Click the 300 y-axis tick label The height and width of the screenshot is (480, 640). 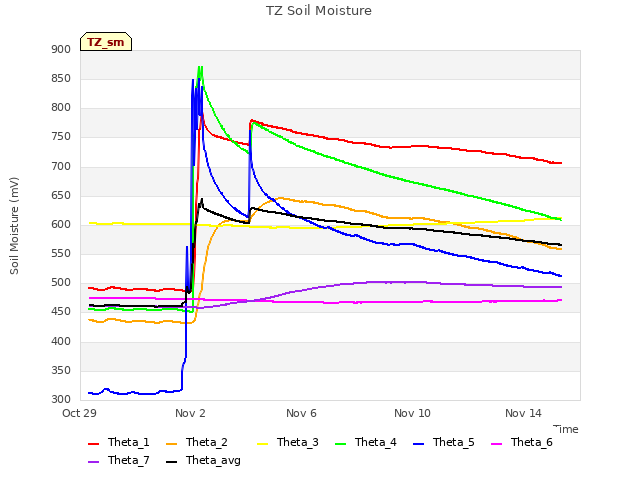coord(61,399)
